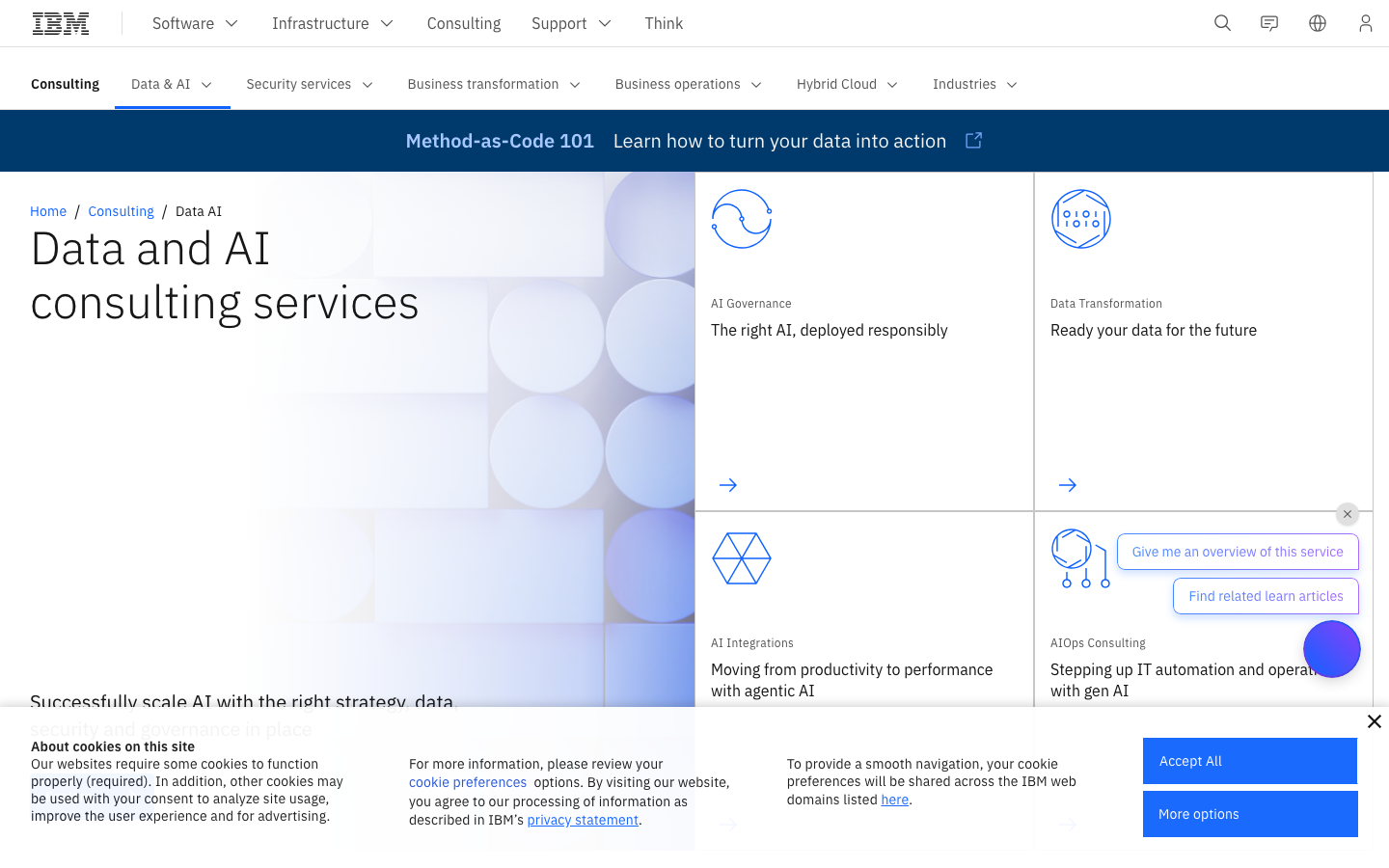Click the arrow on Data Transformation card
This screenshot has height=868, width=1389.
[1068, 485]
